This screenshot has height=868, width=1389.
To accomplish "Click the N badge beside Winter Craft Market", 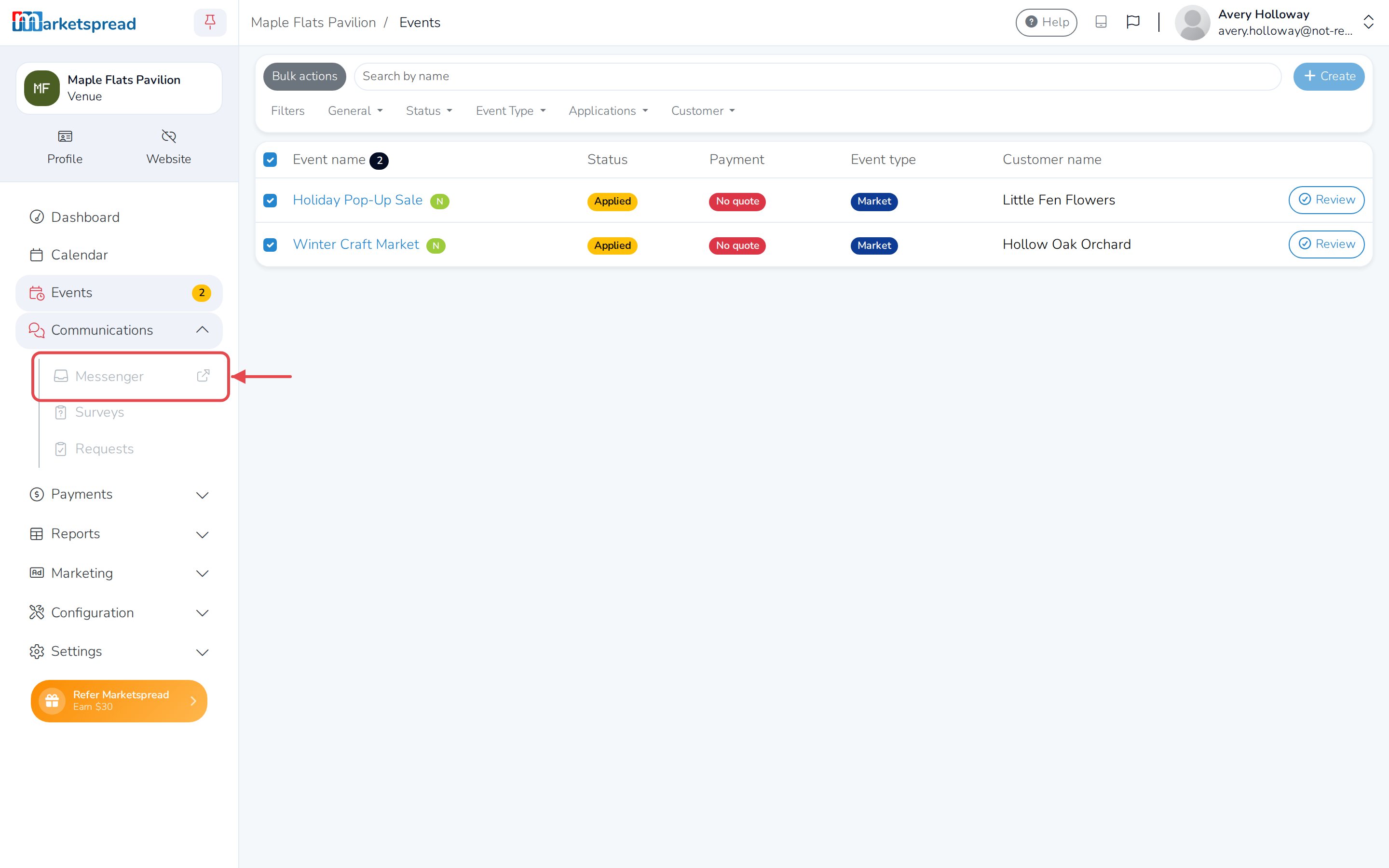I will [436, 246].
